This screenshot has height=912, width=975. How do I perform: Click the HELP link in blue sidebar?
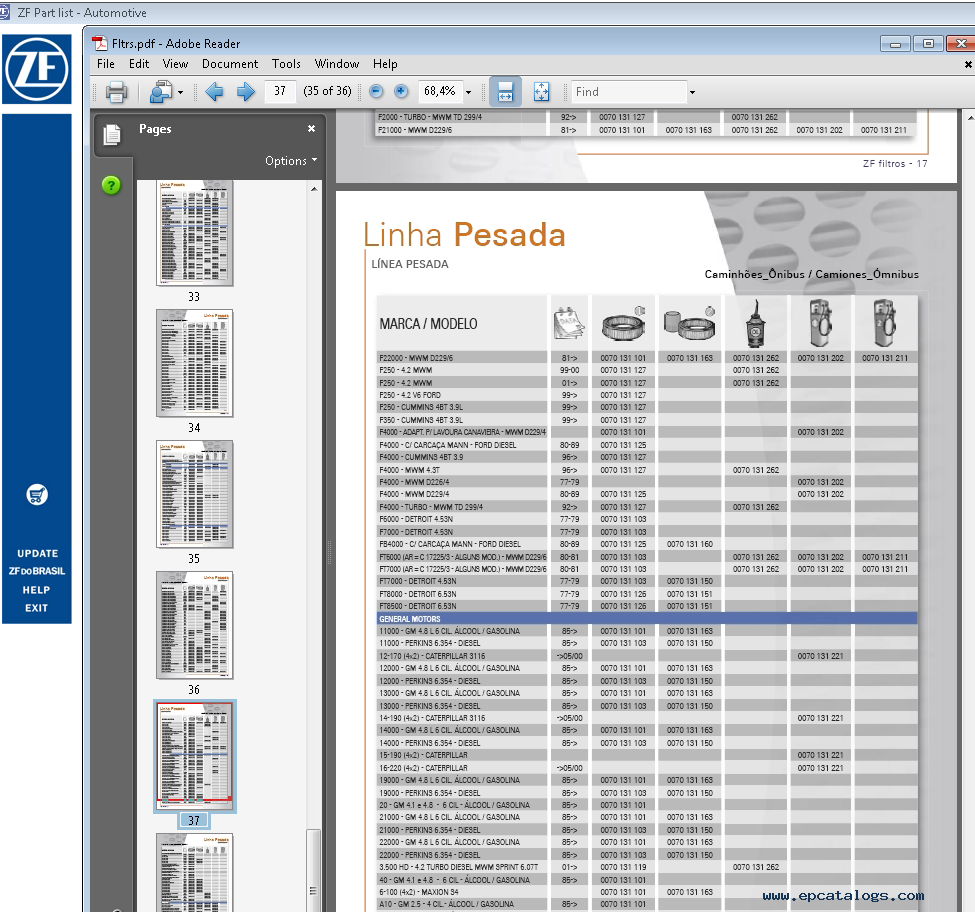[36, 590]
